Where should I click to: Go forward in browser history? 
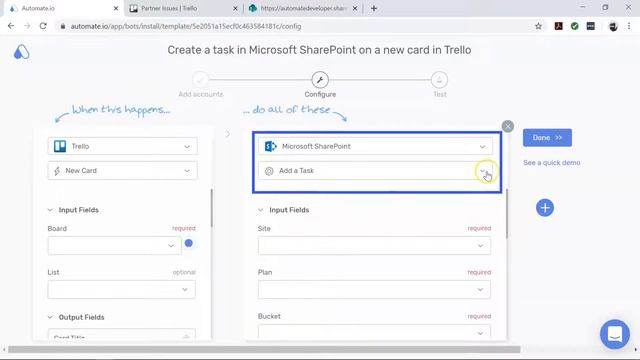point(27,26)
